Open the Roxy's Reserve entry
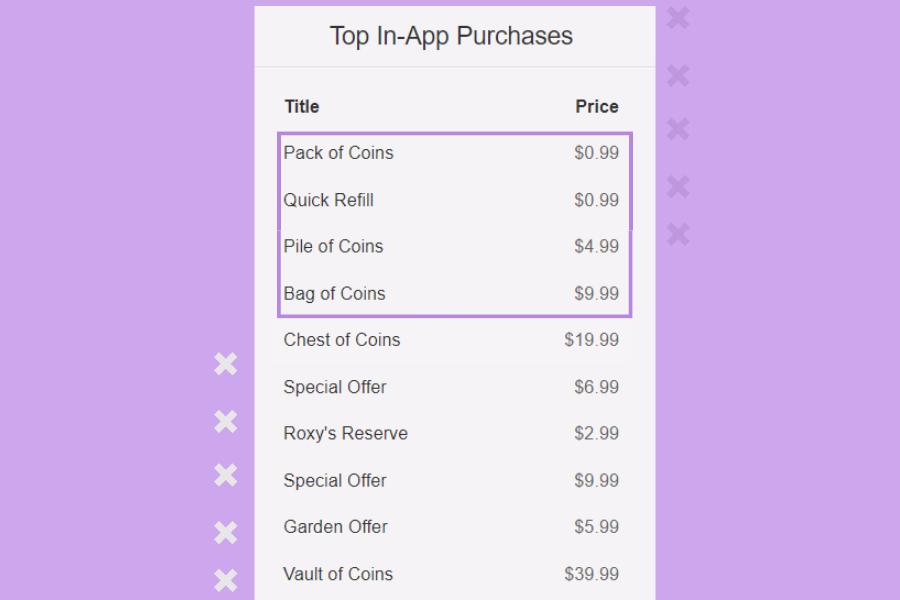 346,433
